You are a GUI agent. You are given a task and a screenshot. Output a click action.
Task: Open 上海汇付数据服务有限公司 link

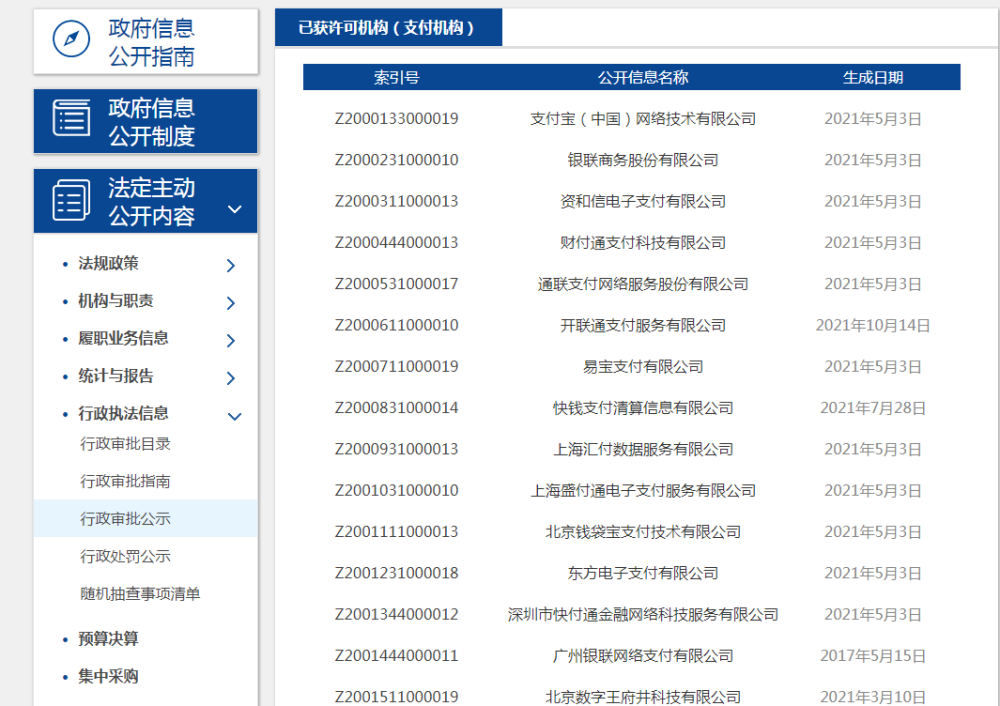point(643,450)
